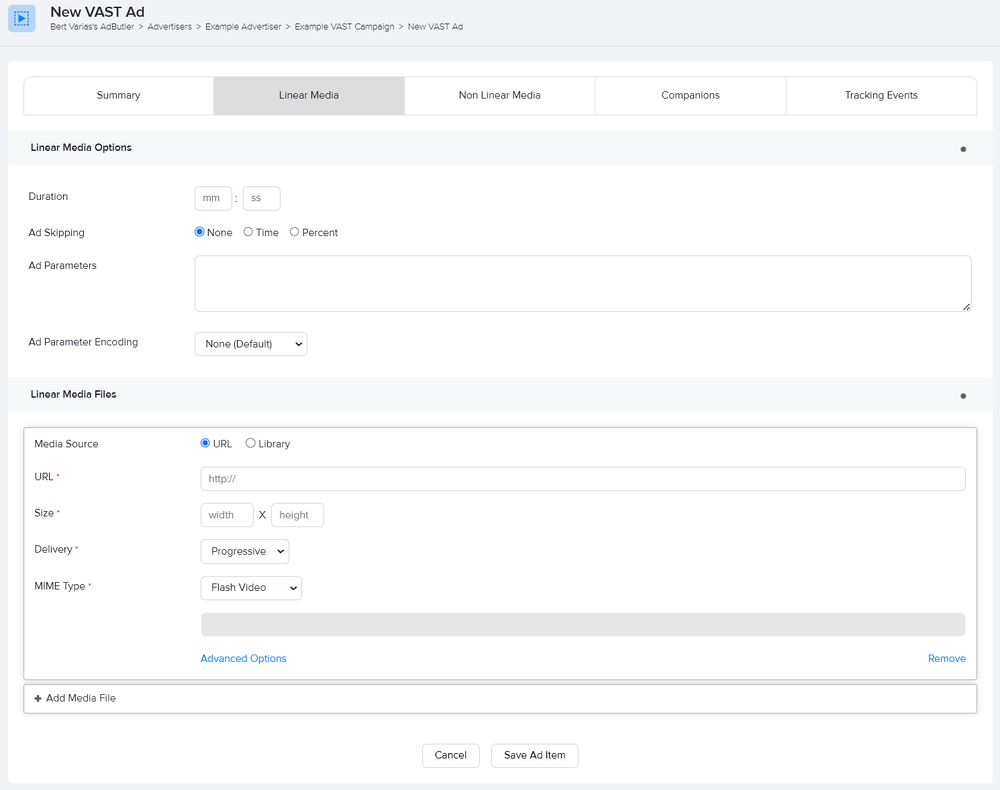
Task: Click the Size height field
Action: 297,515
